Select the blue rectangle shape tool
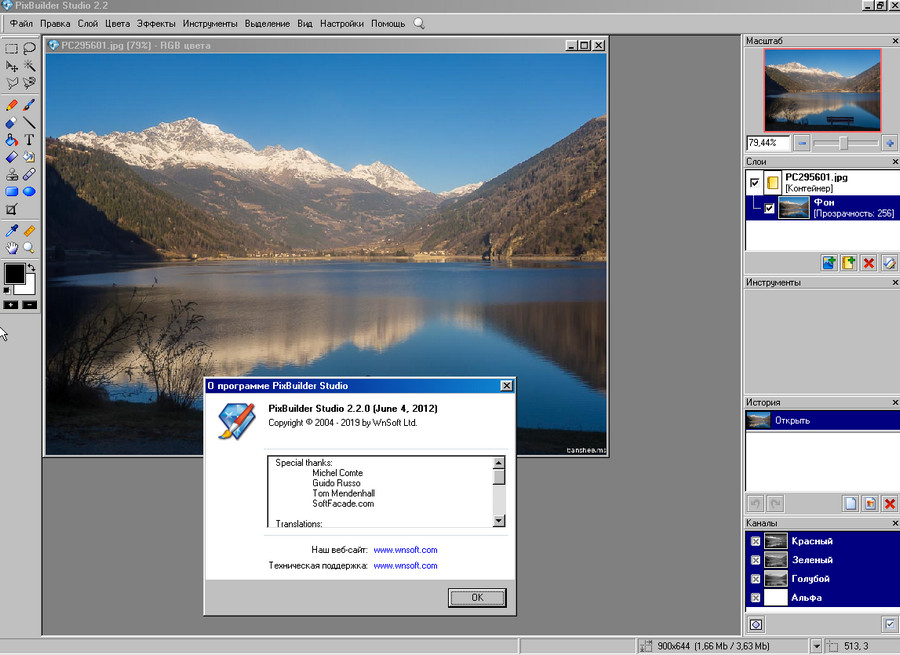This screenshot has height=655, width=900. click(11, 191)
